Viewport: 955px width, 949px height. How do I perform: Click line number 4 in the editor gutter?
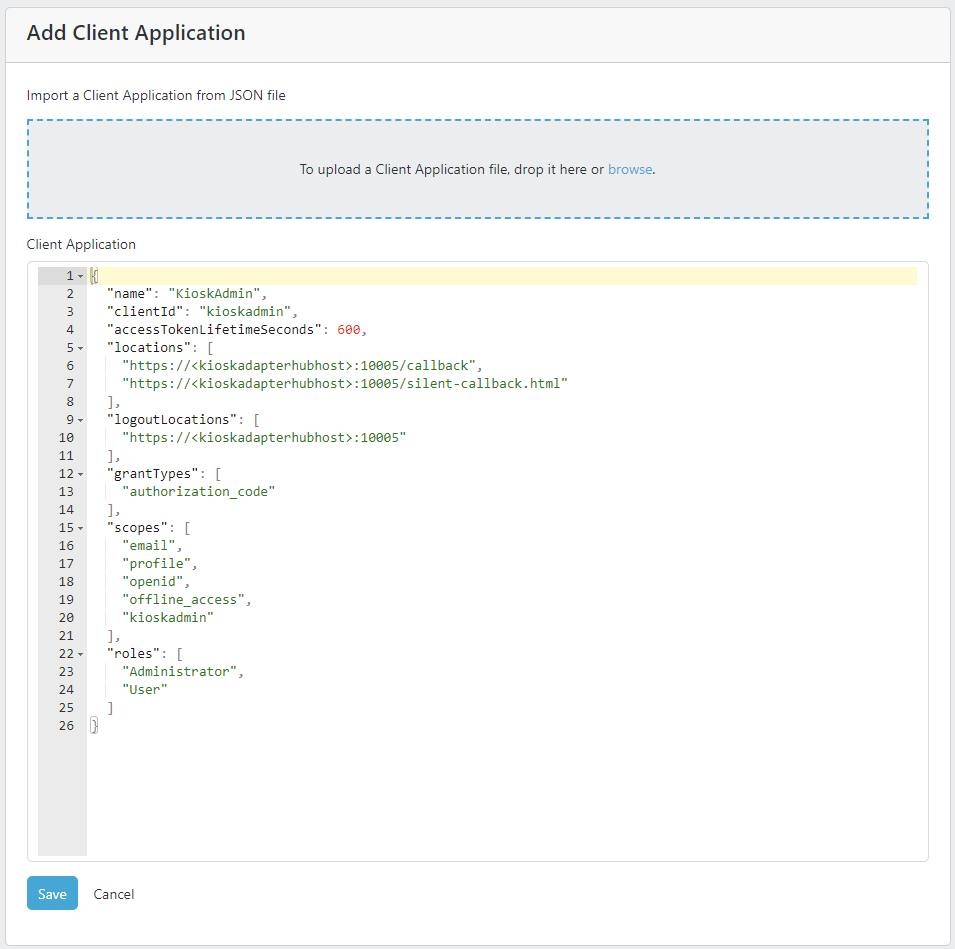click(x=69, y=330)
